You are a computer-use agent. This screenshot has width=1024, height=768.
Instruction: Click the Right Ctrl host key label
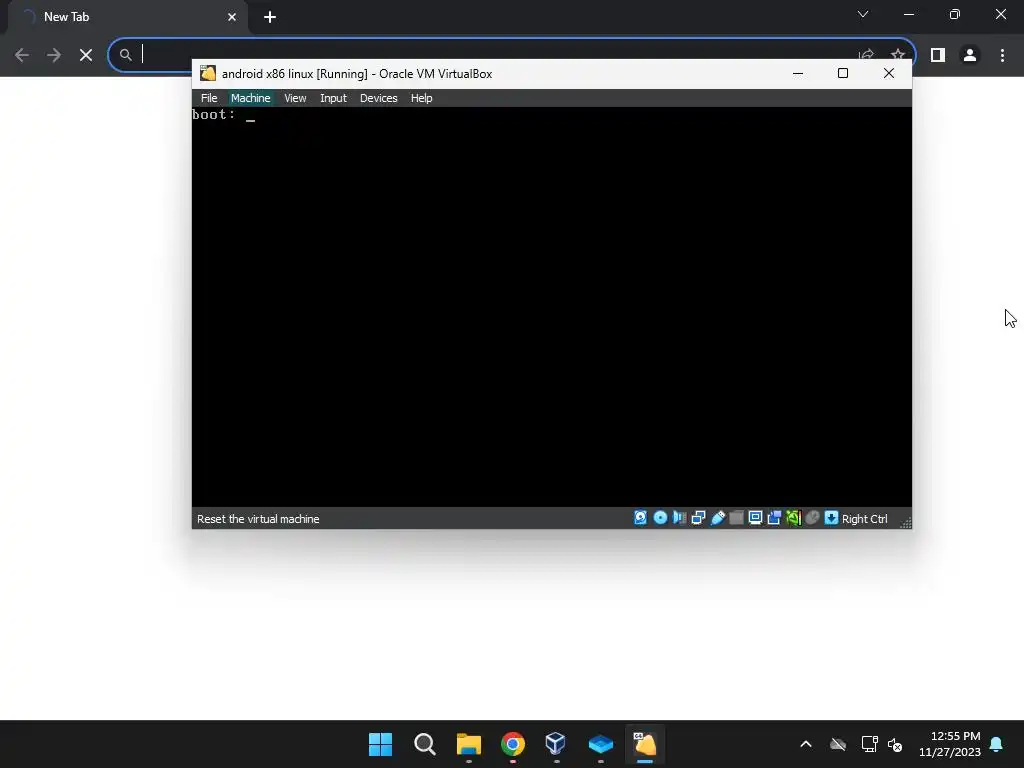click(x=865, y=519)
